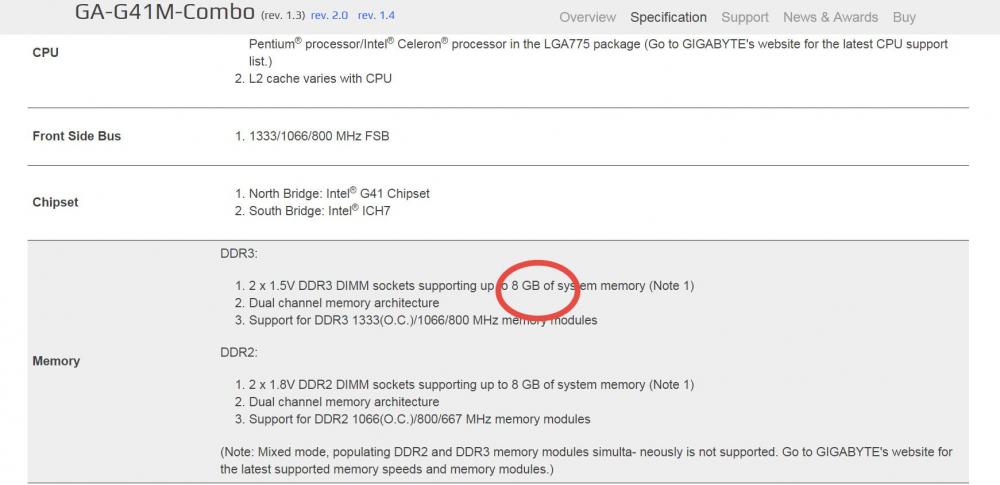Click the 1333/1066/800 MHz FSB text
The height and width of the screenshot is (485, 1000).
tap(319, 136)
